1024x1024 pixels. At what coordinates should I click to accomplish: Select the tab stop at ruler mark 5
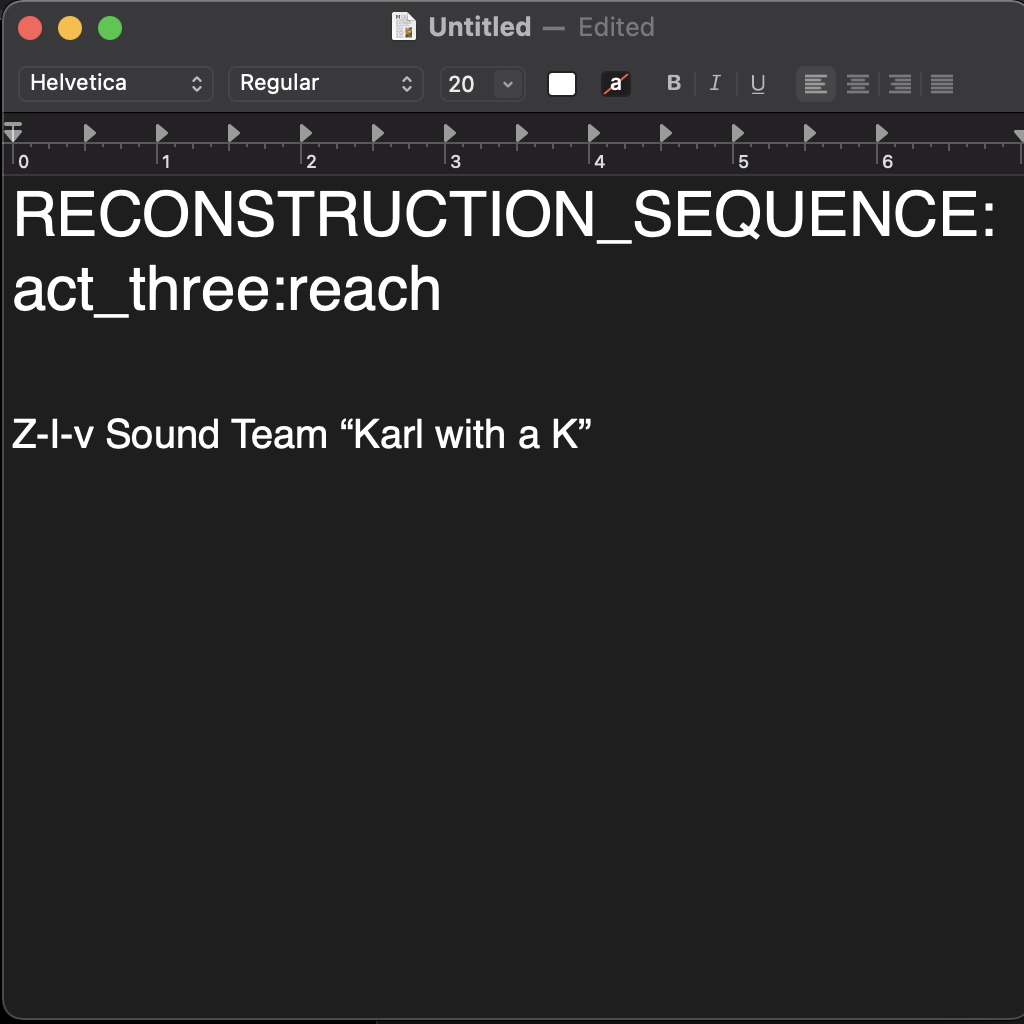[x=738, y=133]
